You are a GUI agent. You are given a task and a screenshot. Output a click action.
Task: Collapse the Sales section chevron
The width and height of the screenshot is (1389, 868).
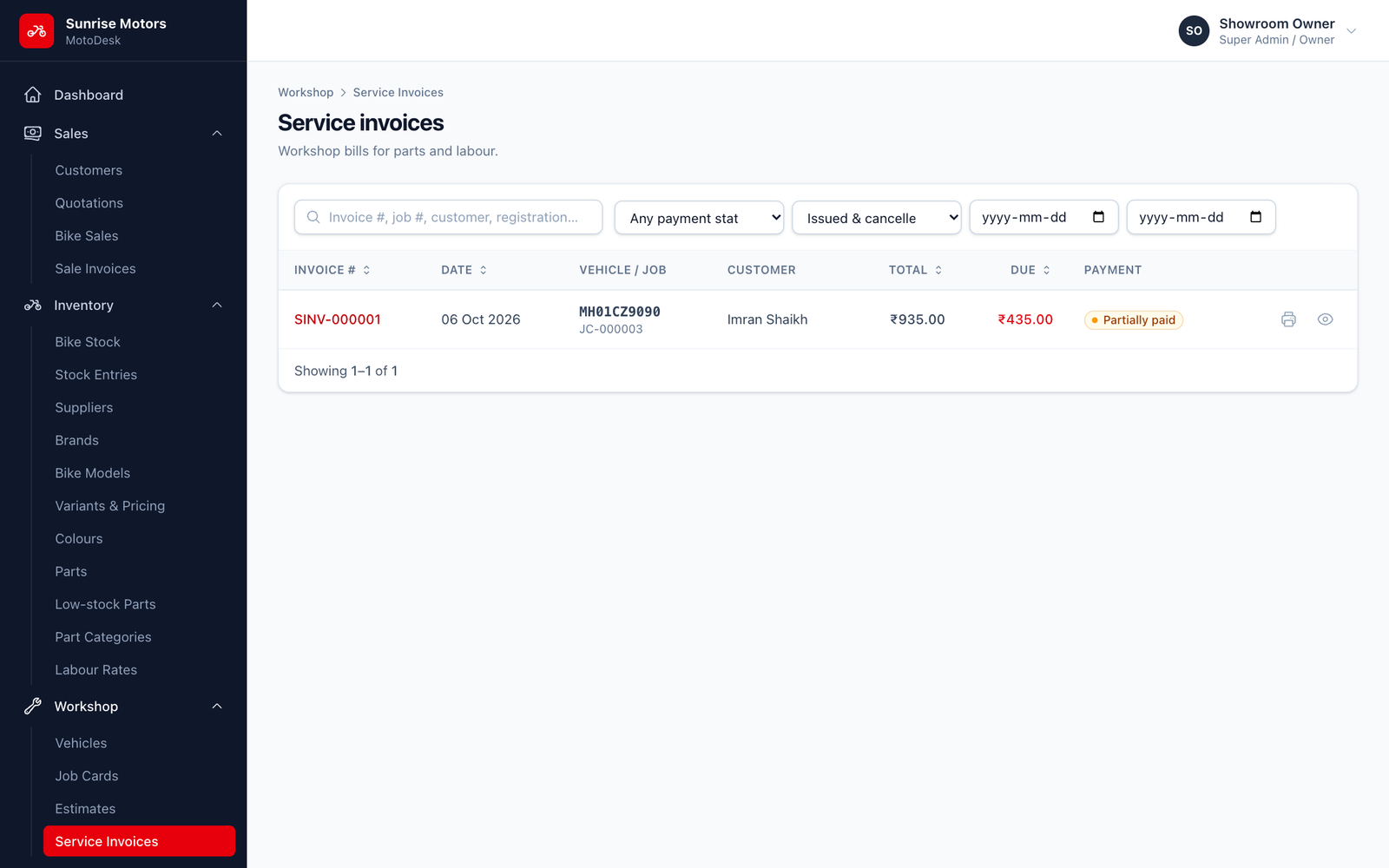[217, 133]
